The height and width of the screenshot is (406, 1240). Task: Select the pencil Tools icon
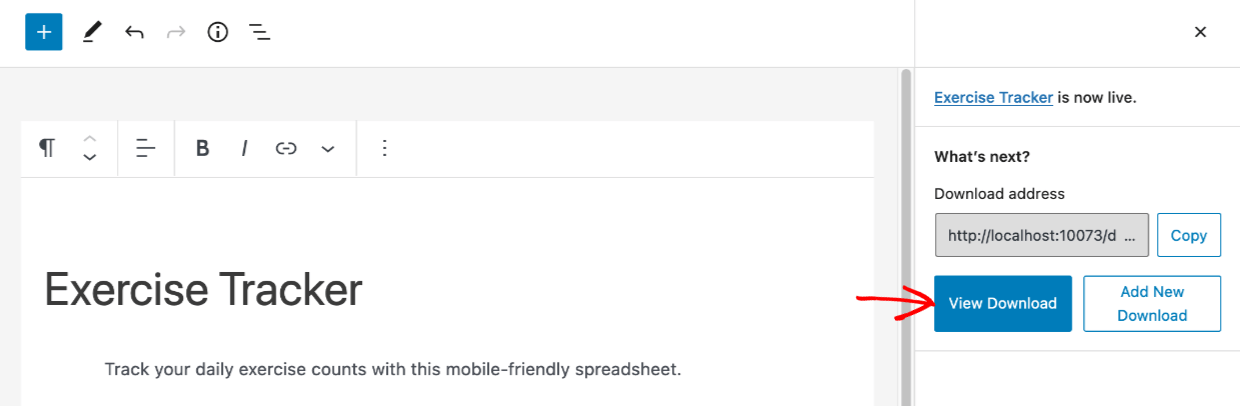(92, 32)
